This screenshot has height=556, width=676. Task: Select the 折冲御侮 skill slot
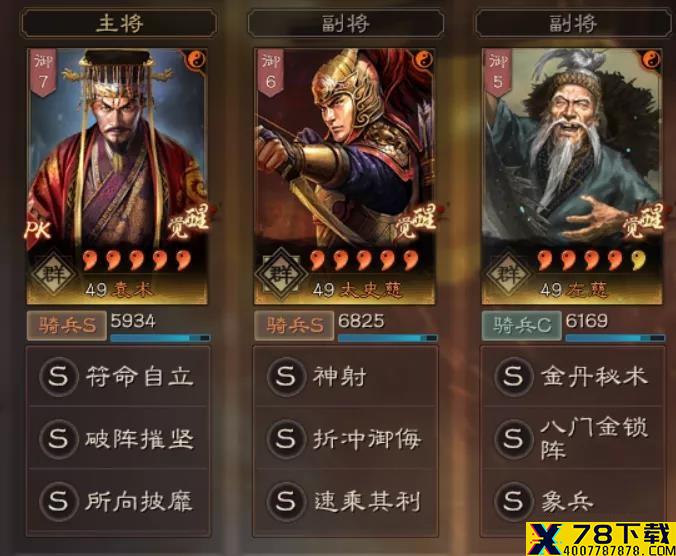(x=345, y=439)
